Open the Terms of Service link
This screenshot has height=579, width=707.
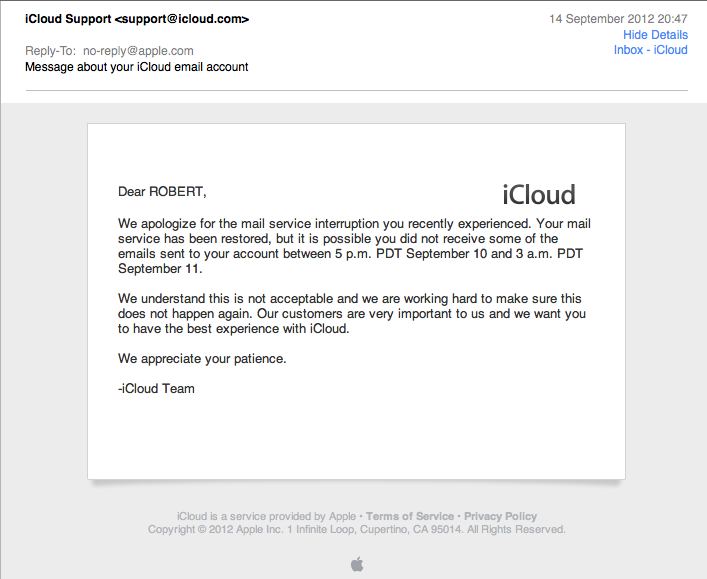(x=410, y=516)
